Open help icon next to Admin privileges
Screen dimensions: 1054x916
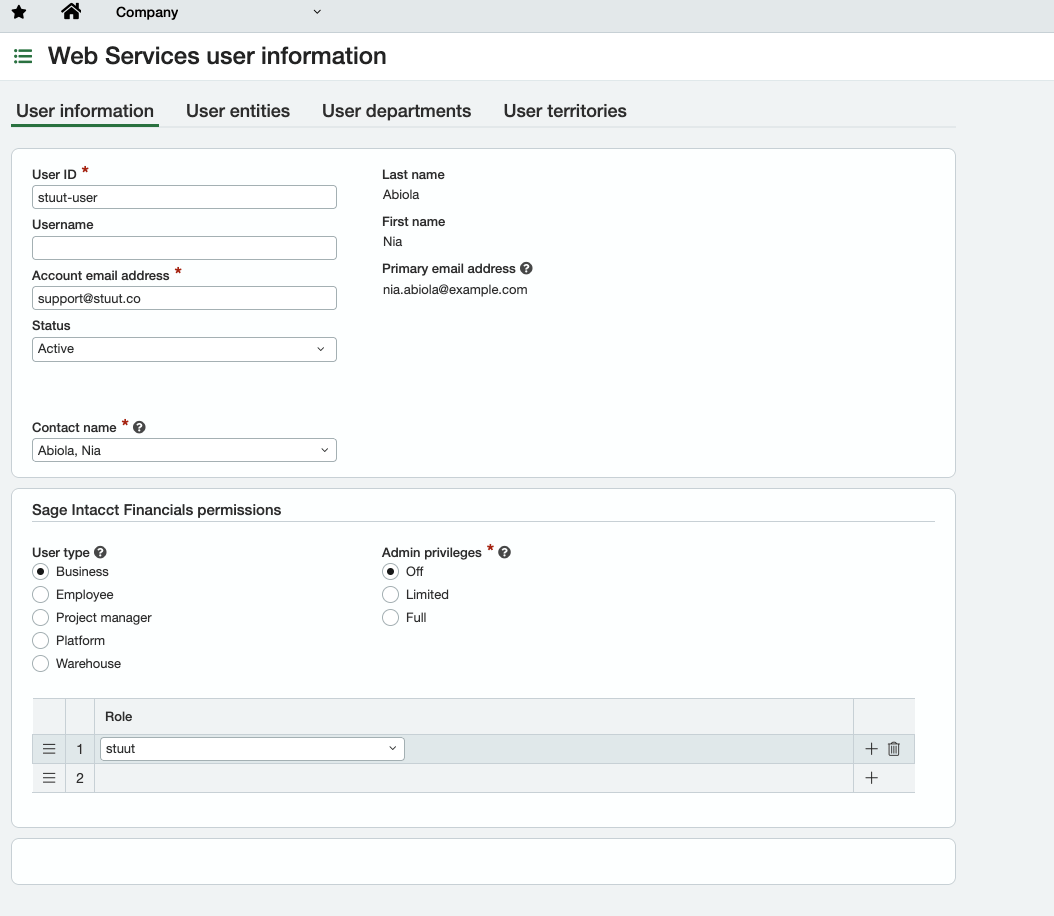[504, 552]
